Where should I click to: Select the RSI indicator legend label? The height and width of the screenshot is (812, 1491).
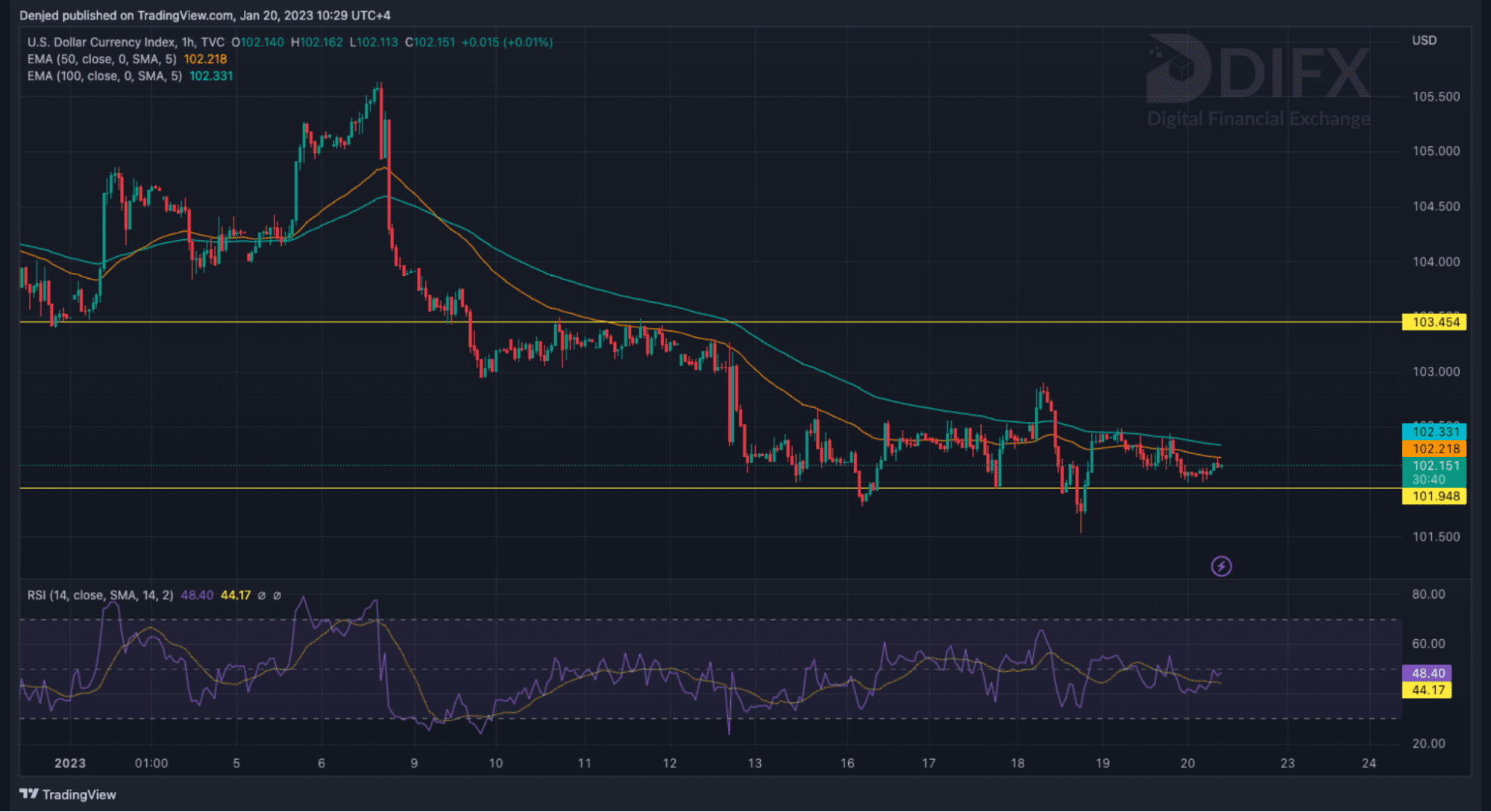pyautogui.click(x=100, y=595)
